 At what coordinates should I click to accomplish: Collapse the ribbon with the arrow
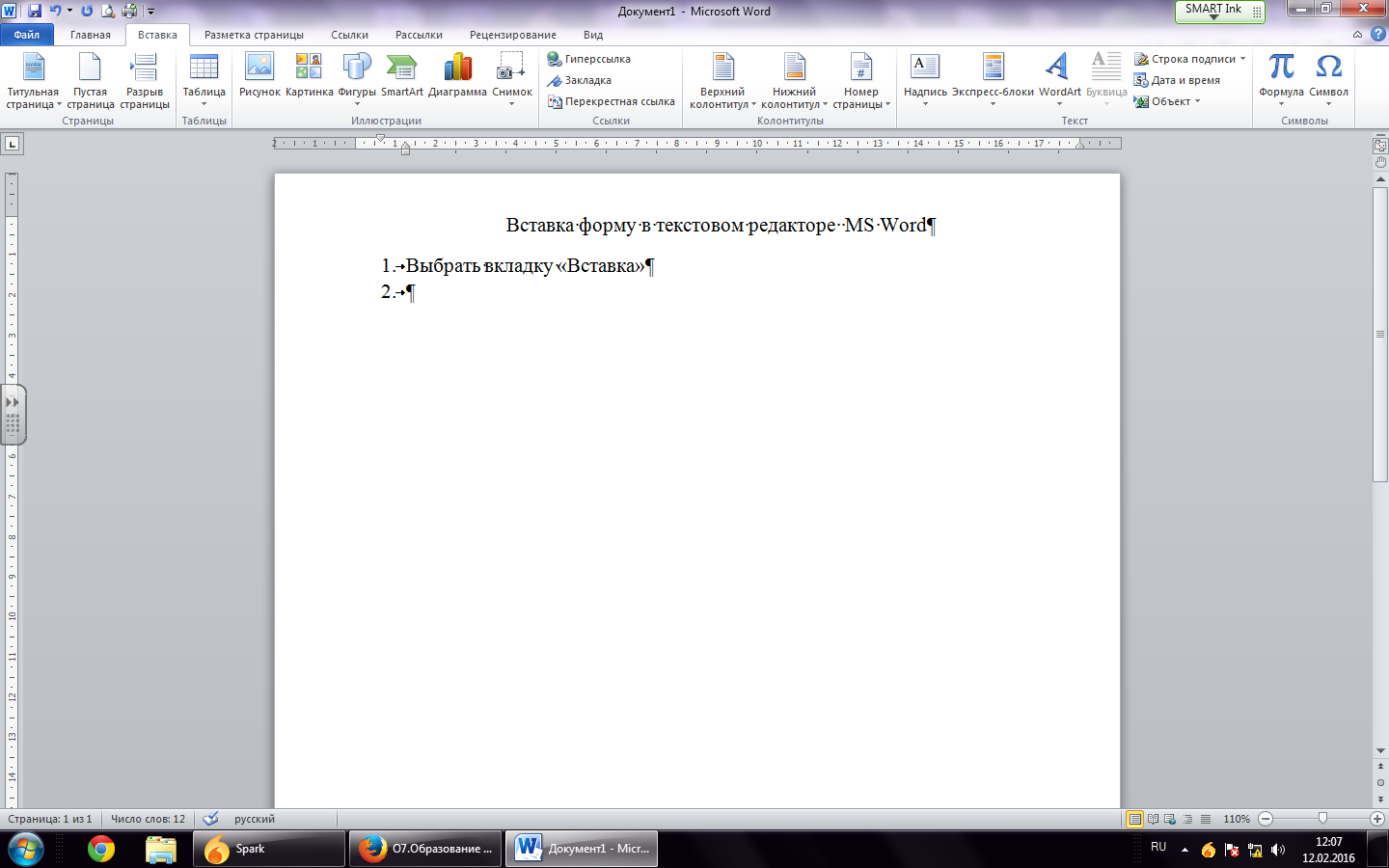1357,34
